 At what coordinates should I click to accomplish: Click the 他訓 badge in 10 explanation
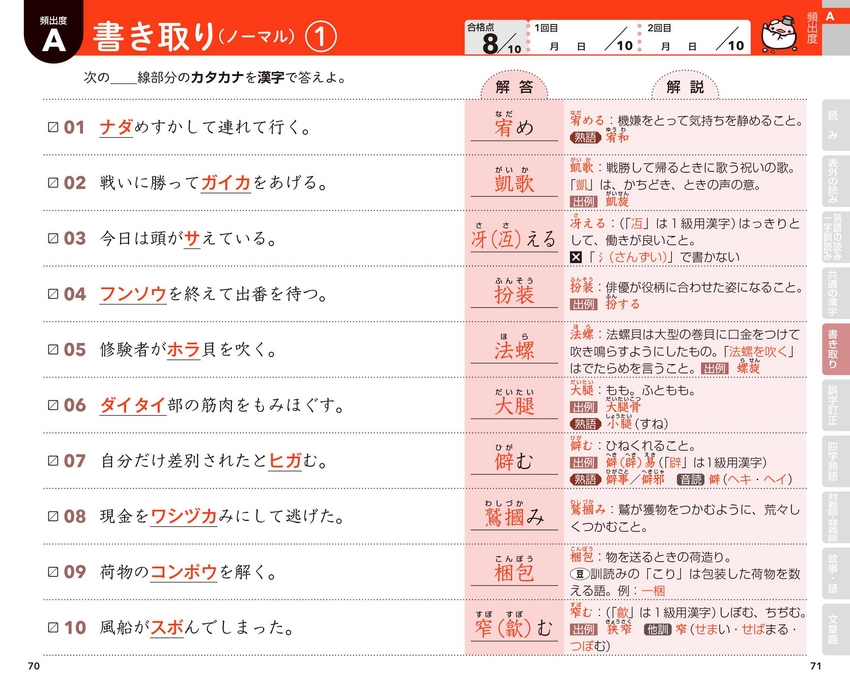coord(658,630)
